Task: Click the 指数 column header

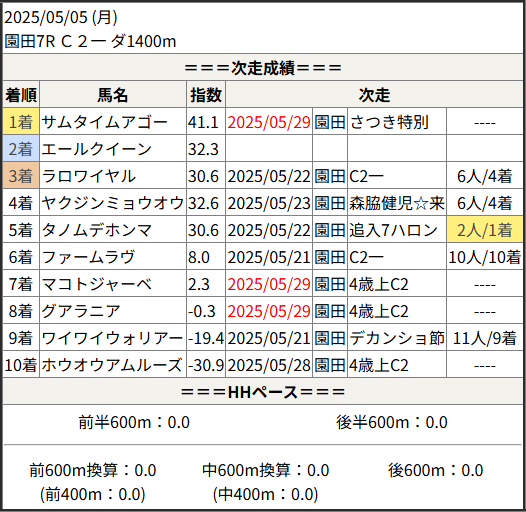Action: pyautogui.click(x=206, y=95)
